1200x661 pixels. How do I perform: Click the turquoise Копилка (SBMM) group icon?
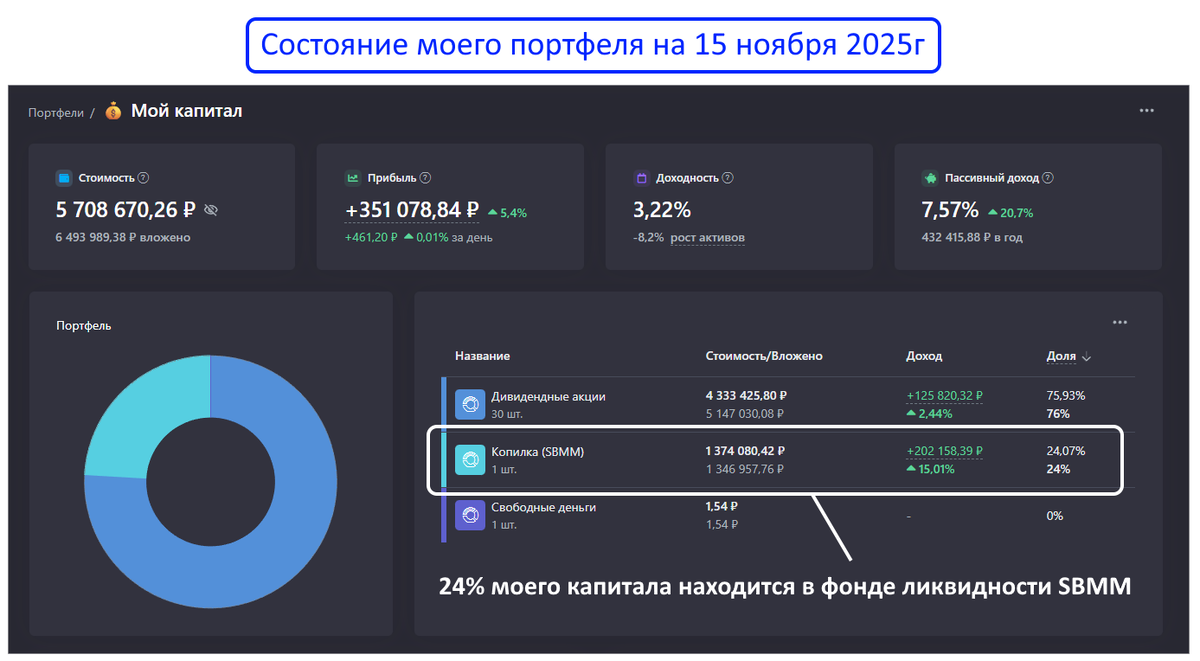(x=470, y=459)
